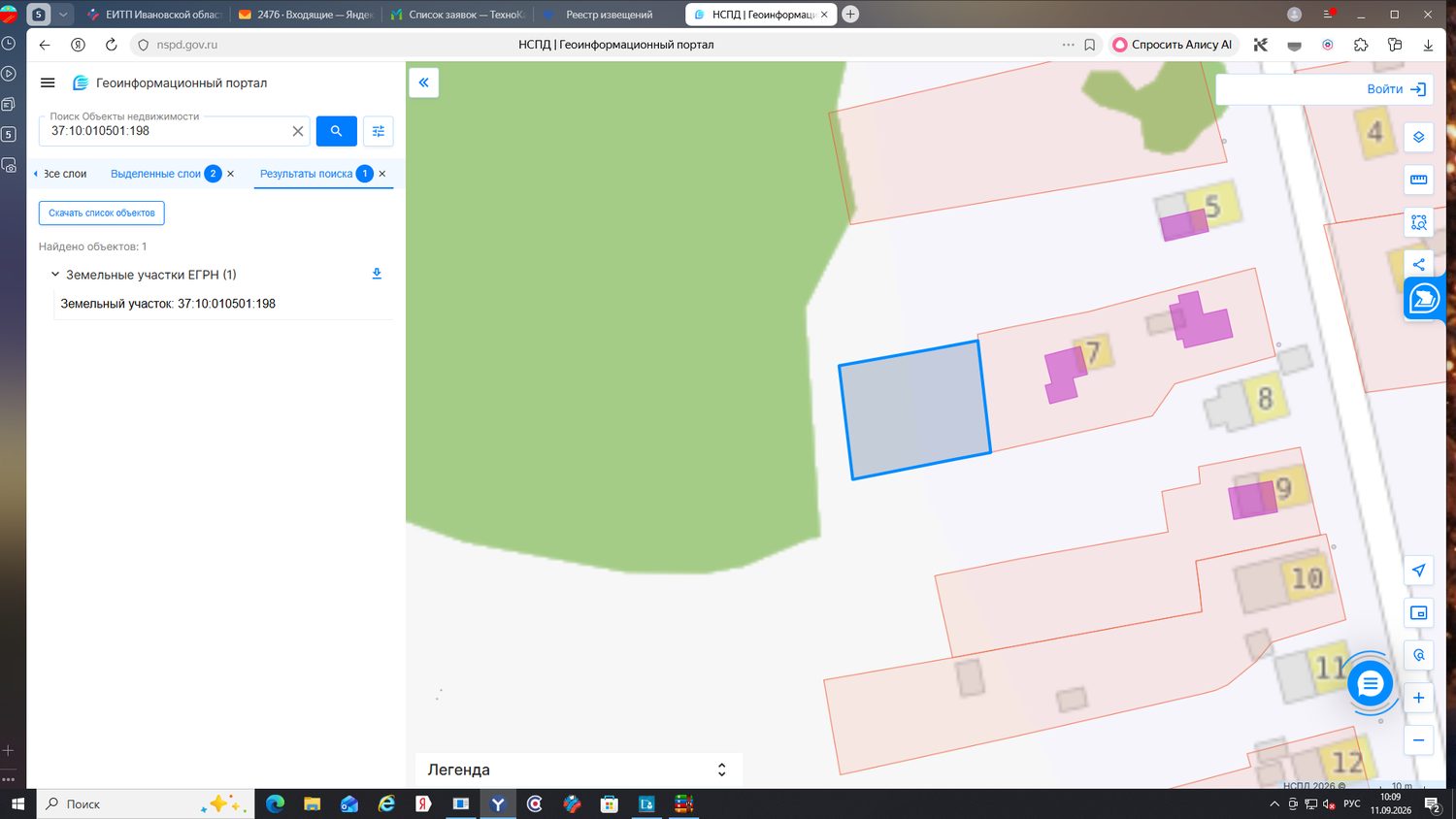Image resolution: width=1456 pixels, height=819 pixels.
Task: Select the ruler measurement tool
Action: [x=1418, y=180]
